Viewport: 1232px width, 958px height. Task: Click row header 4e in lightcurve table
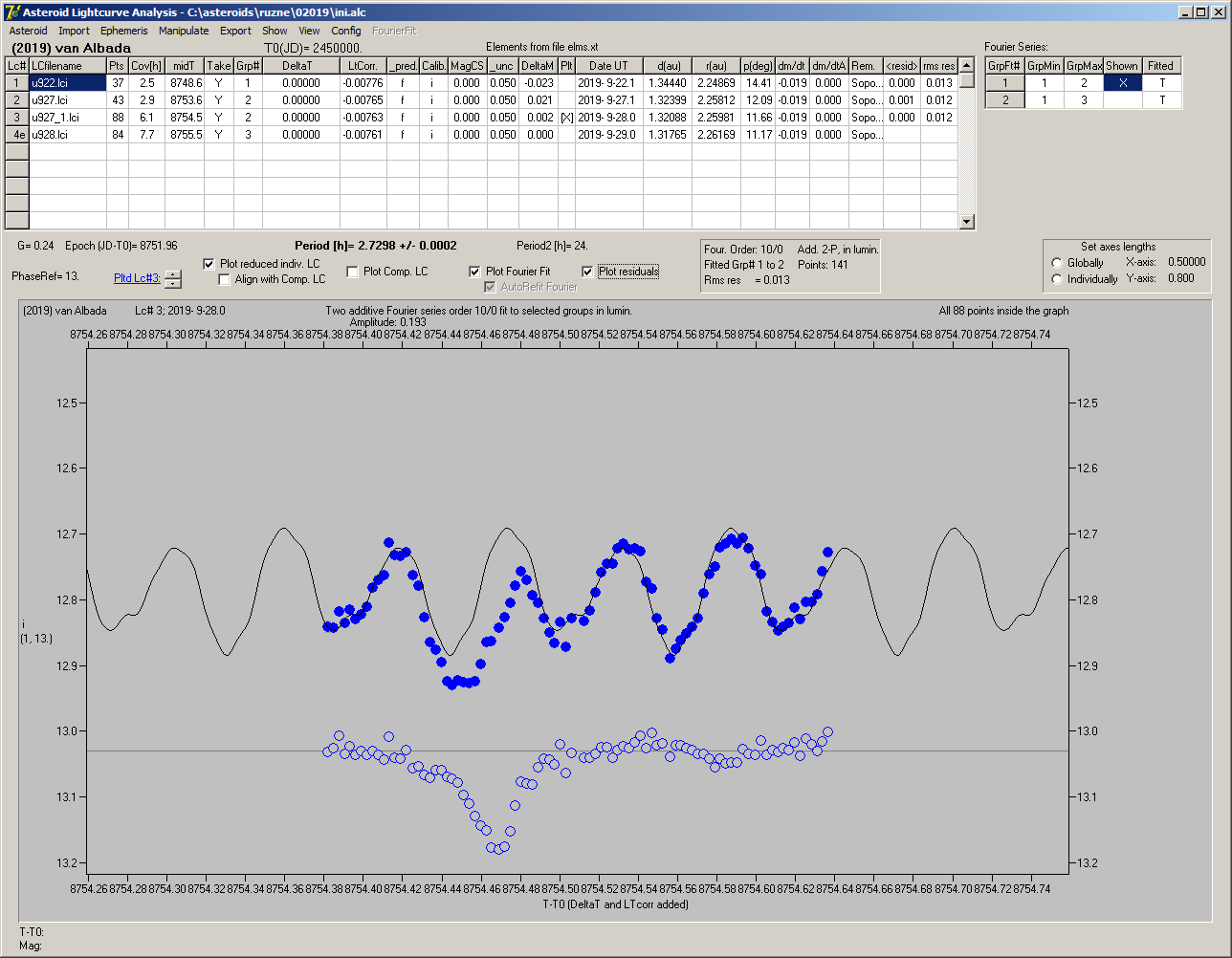tap(16, 135)
